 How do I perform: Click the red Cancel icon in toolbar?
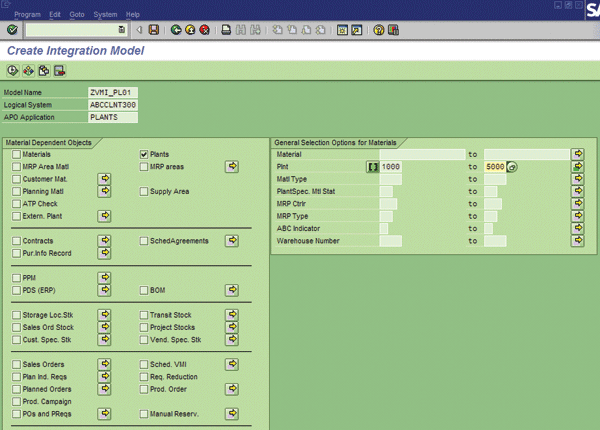click(x=203, y=30)
